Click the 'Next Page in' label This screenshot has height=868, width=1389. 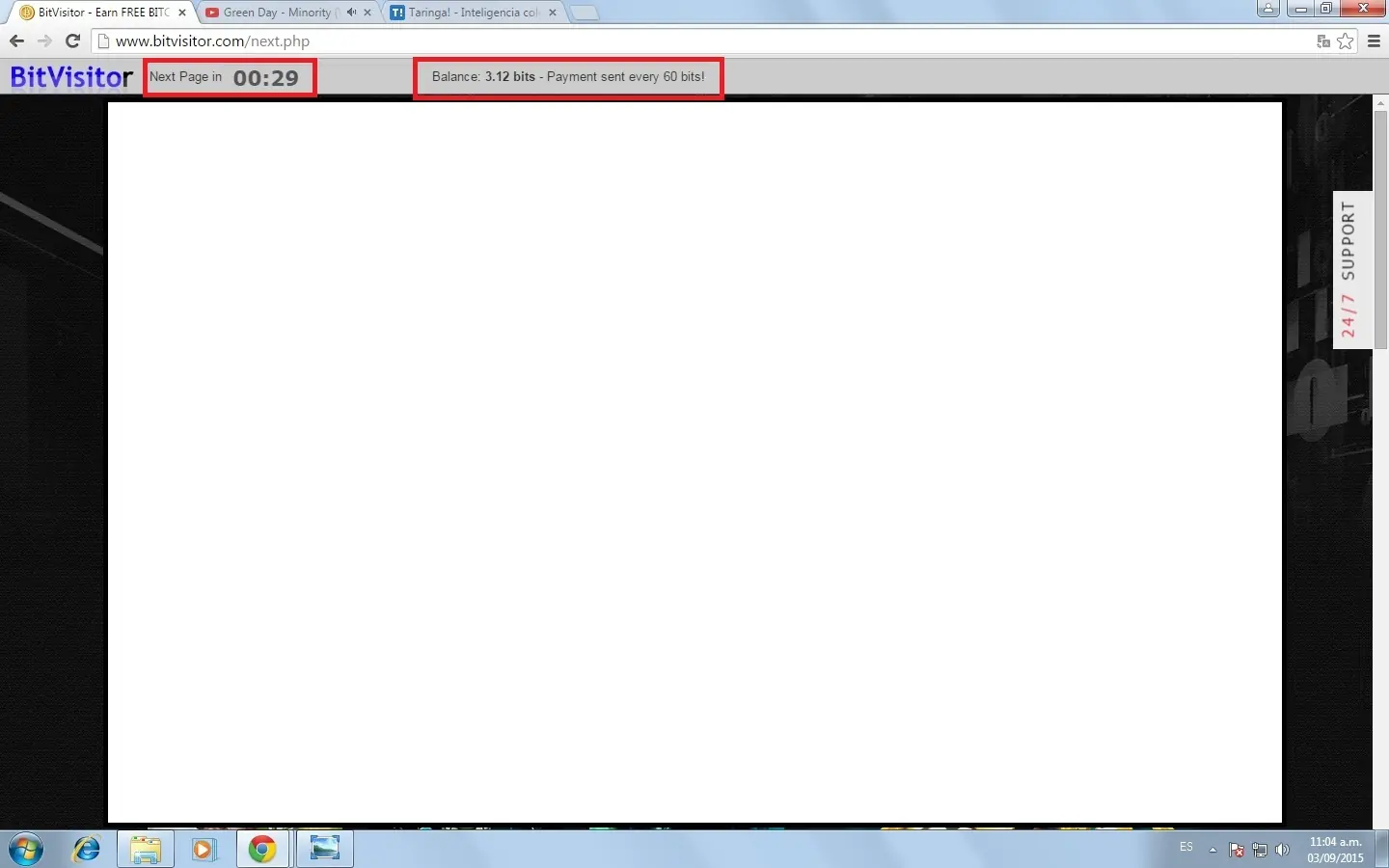click(x=185, y=76)
